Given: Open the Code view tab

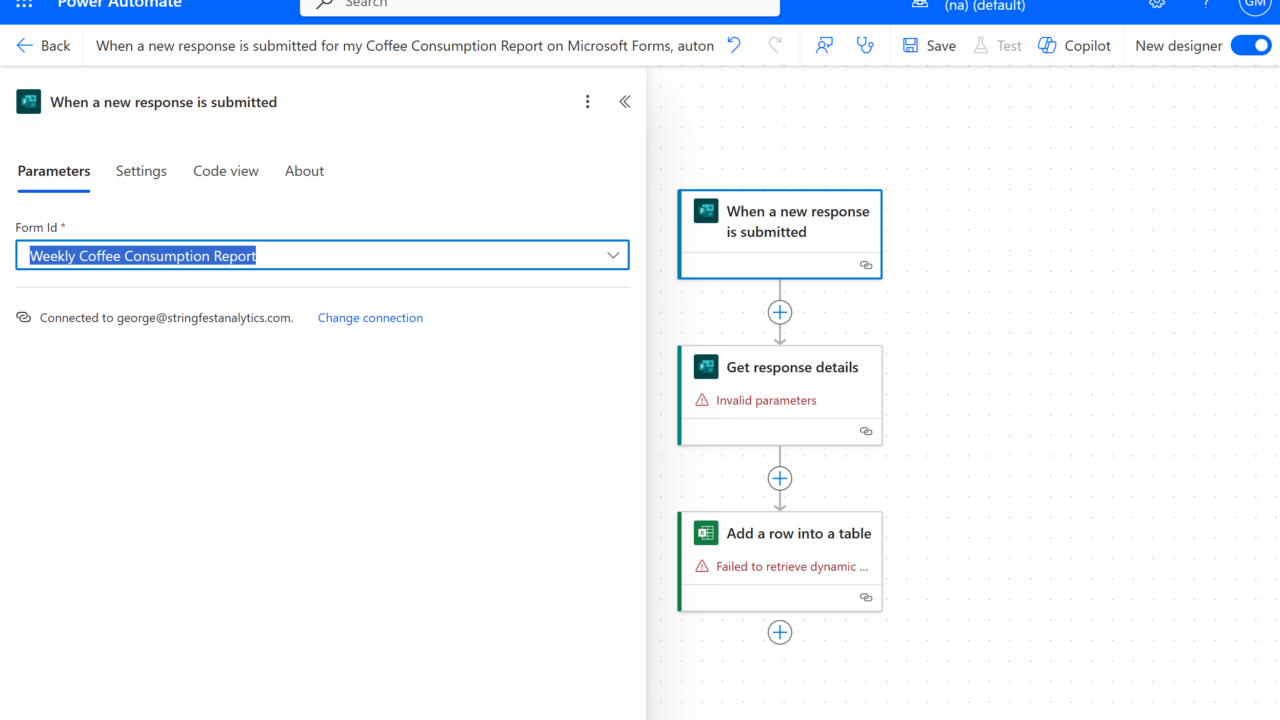Looking at the screenshot, I should click(226, 171).
